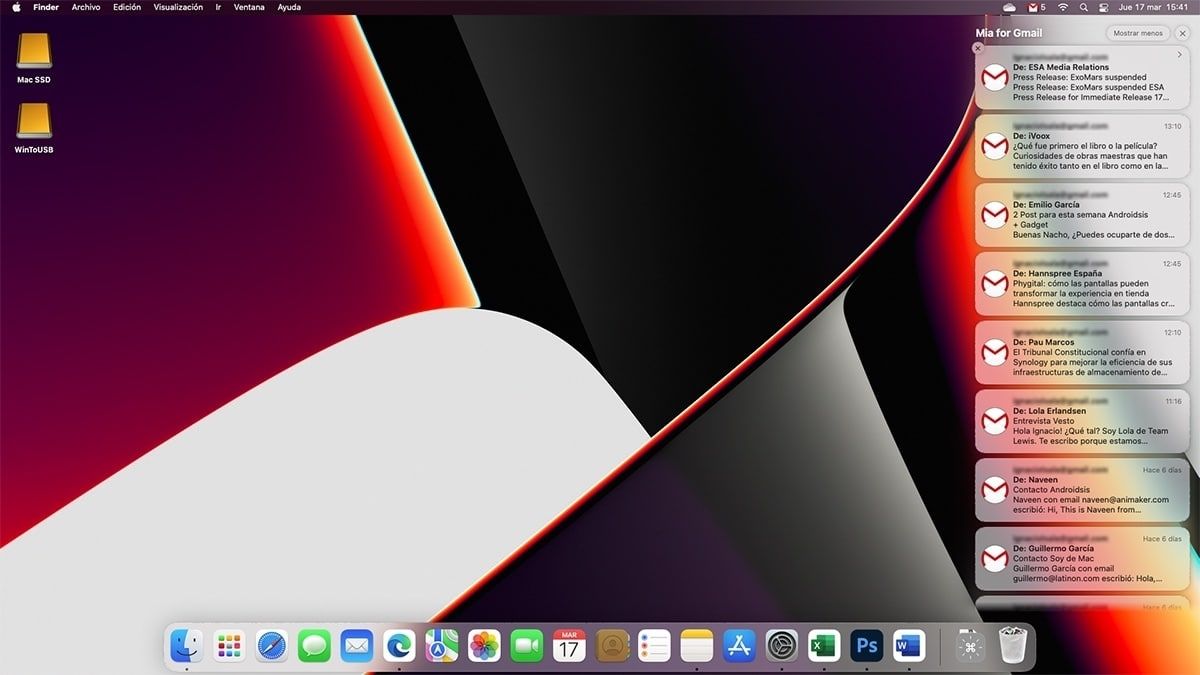The height and width of the screenshot is (675, 1200).
Task: Open Microsoft Word from the Dock
Action: pos(908,647)
